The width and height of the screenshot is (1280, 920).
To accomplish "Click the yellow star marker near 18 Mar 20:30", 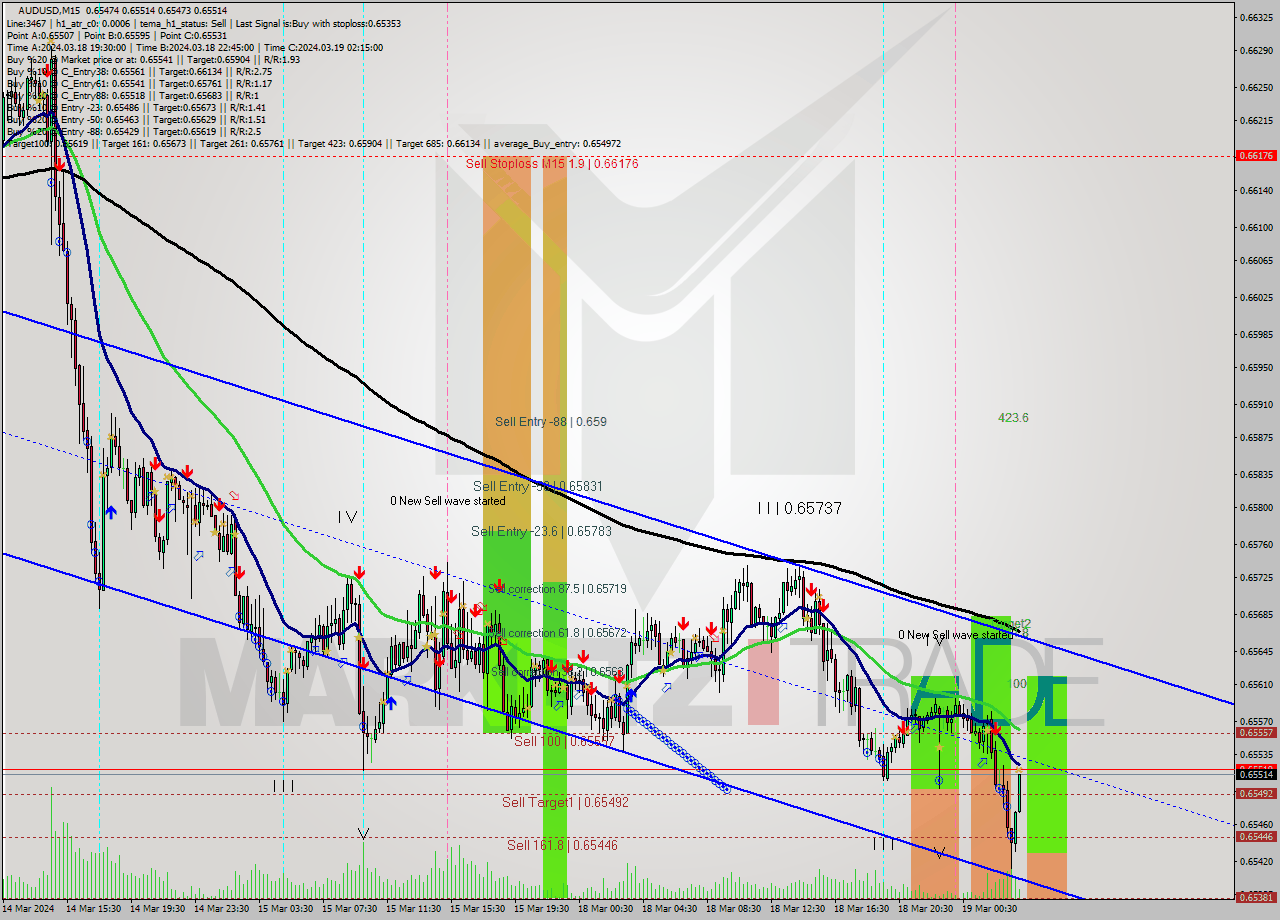I will point(939,748).
